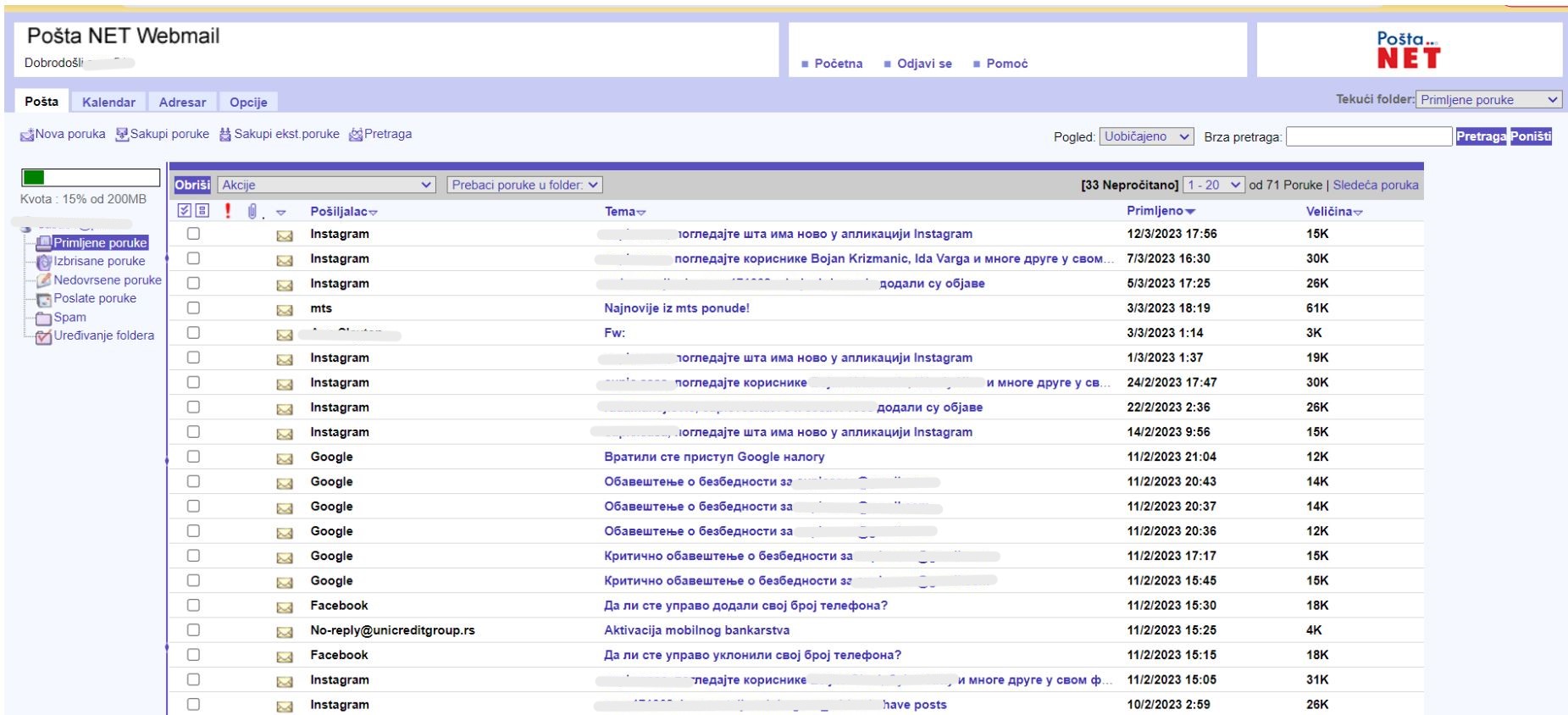Select the Fw: message checkbox
This screenshot has height=715, width=1568.
point(193,333)
